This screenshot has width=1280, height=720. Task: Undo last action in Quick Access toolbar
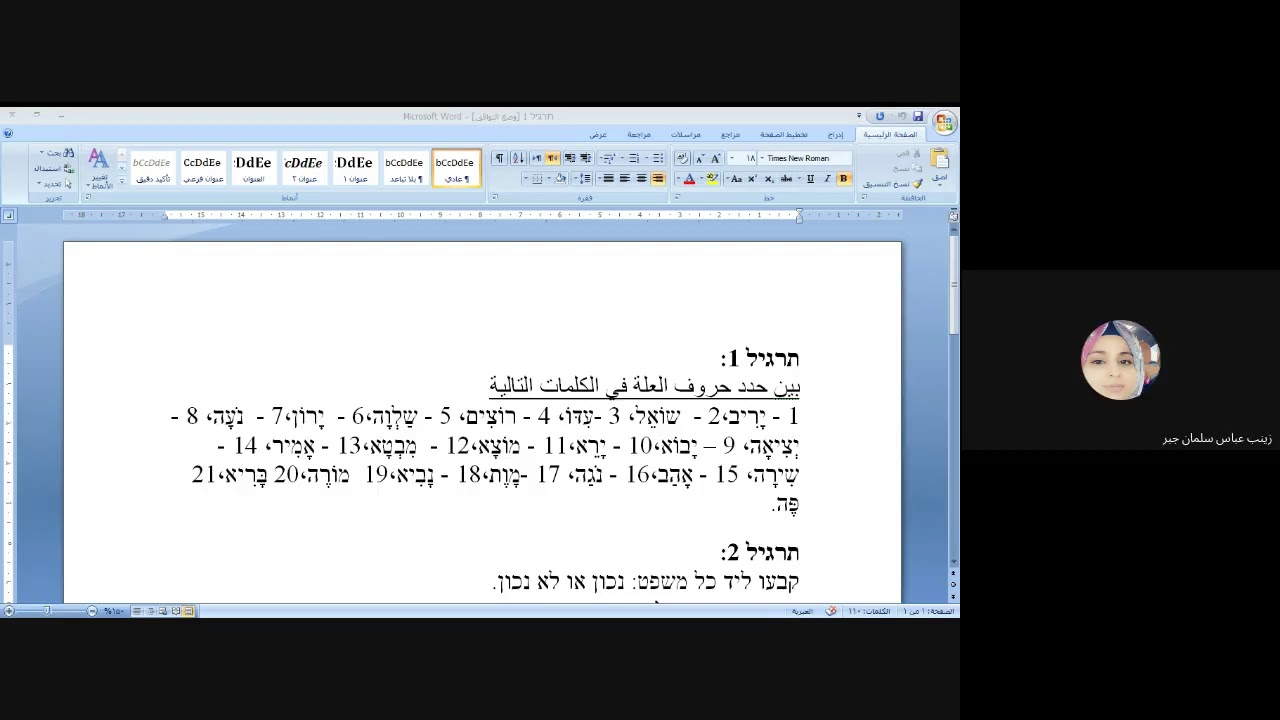902,116
